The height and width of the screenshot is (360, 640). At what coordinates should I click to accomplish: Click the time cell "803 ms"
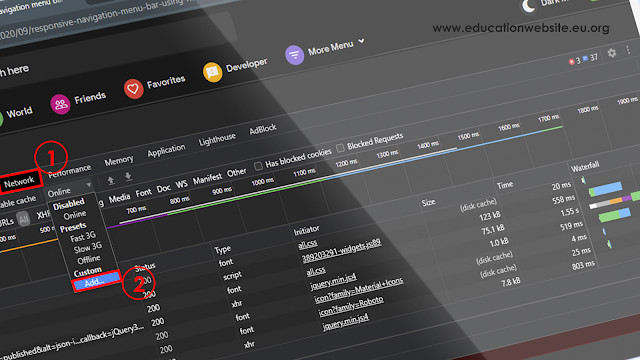tap(583, 266)
